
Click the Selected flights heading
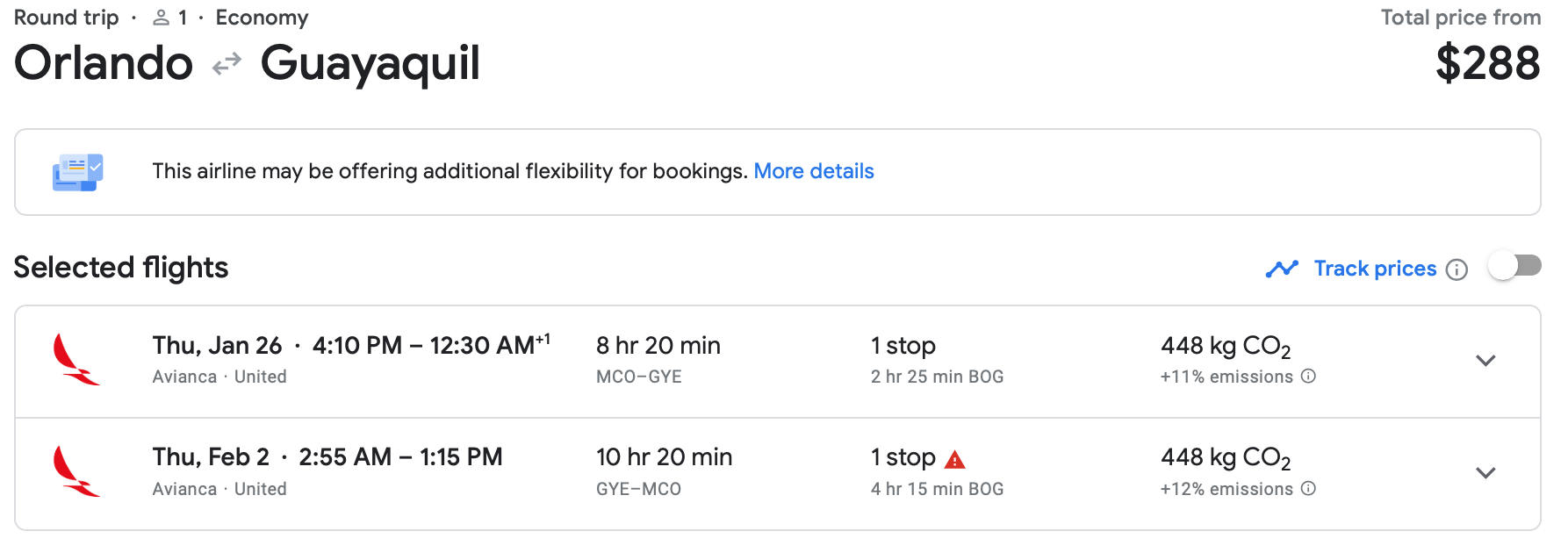[x=121, y=268]
